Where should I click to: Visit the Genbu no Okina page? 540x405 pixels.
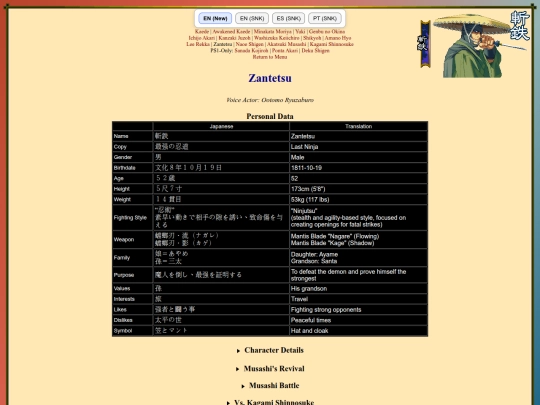coord(327,31)
